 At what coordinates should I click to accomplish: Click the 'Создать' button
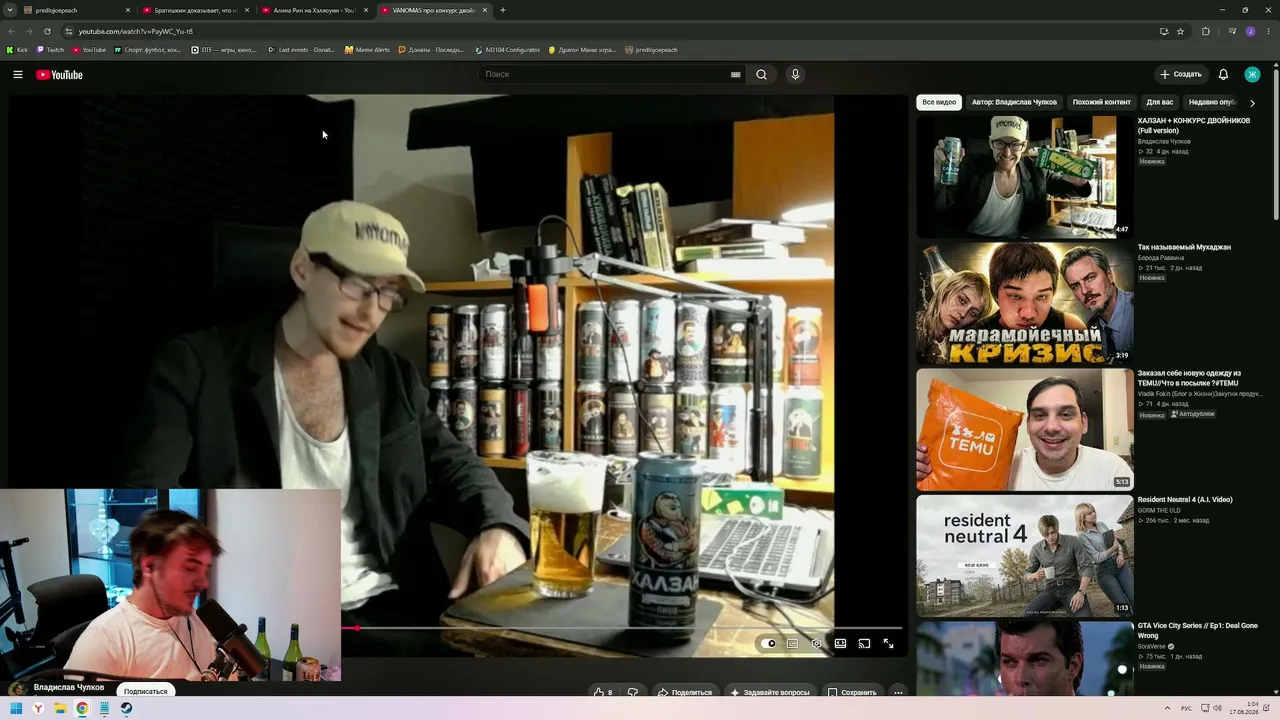click(1180, 75)
